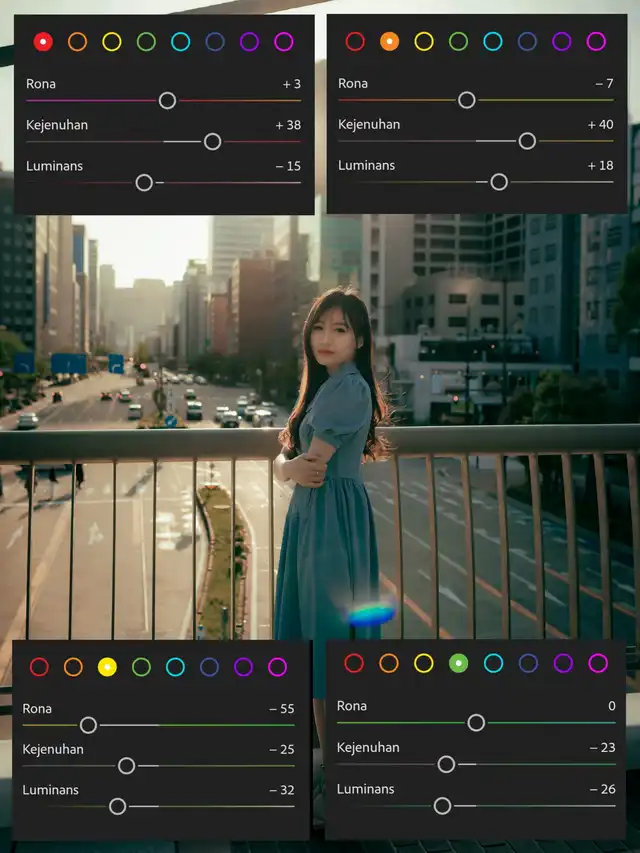Choose the aqua color circle in the top-right panel
This screenshot has height=853, width=640.
(493, 41)
